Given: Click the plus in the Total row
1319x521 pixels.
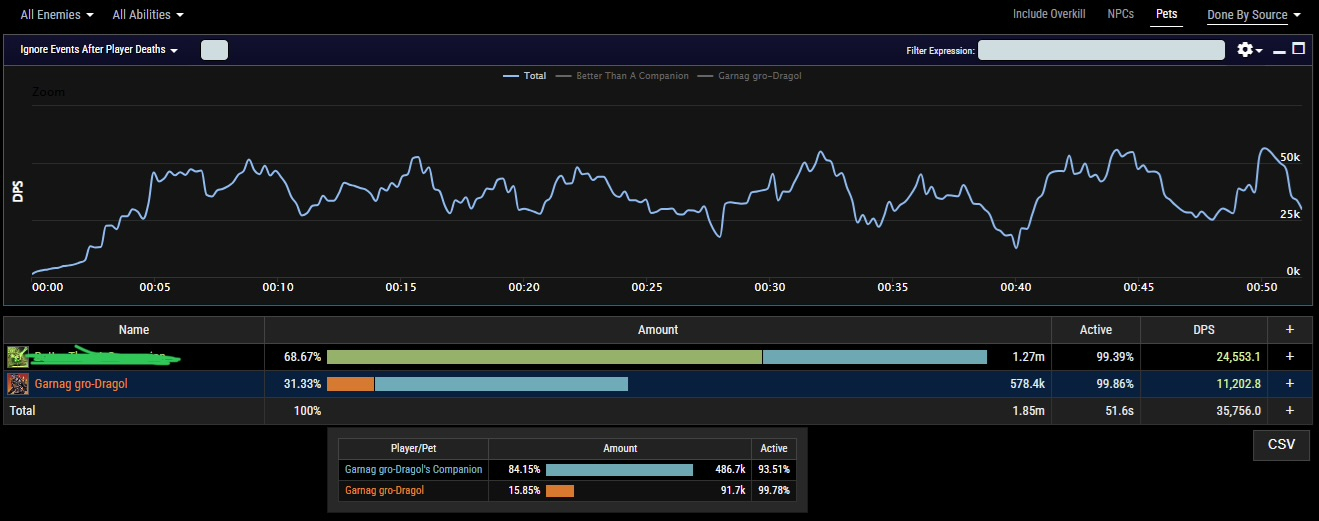Looking at the screenshot, I should pyautogui.click(x=1290, y=411).
